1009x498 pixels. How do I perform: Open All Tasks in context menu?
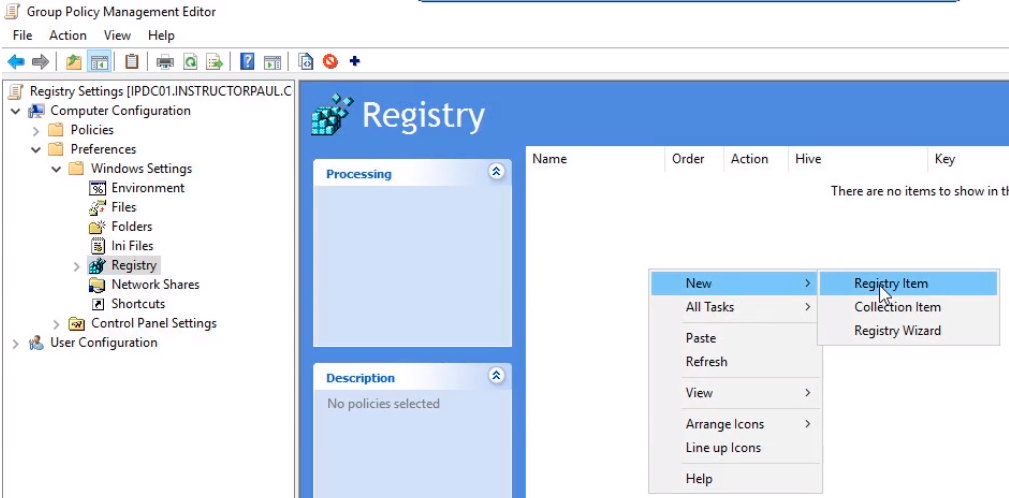734,307
